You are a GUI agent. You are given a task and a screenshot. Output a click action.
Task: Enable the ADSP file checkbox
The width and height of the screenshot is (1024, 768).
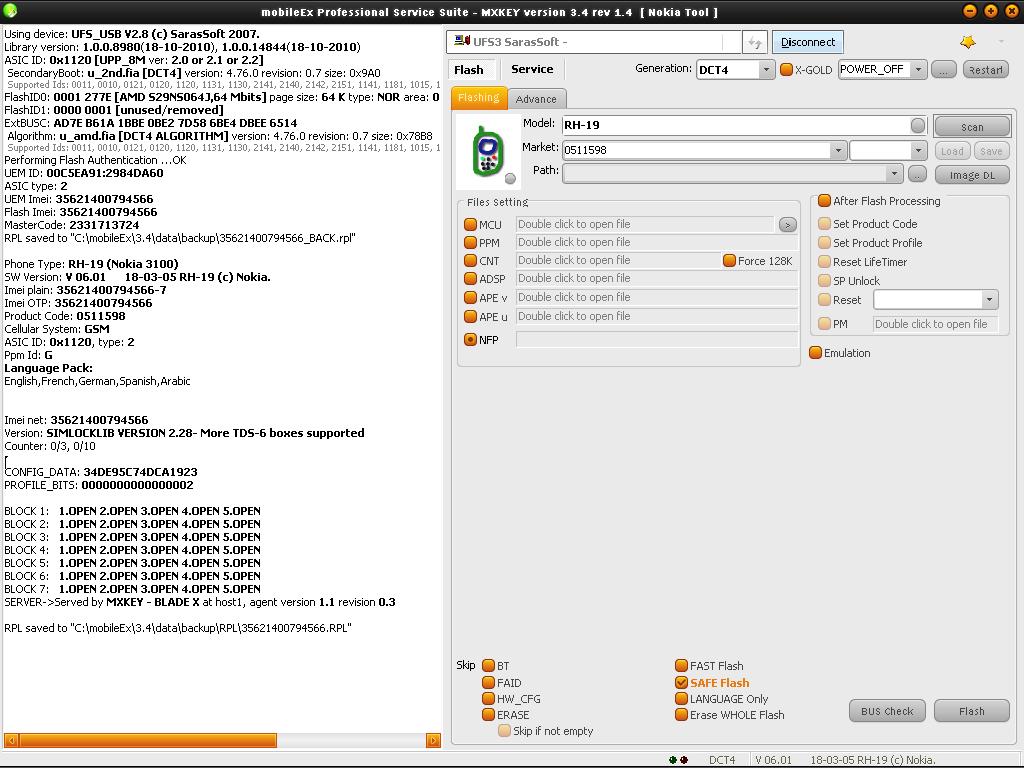point(470,279)
